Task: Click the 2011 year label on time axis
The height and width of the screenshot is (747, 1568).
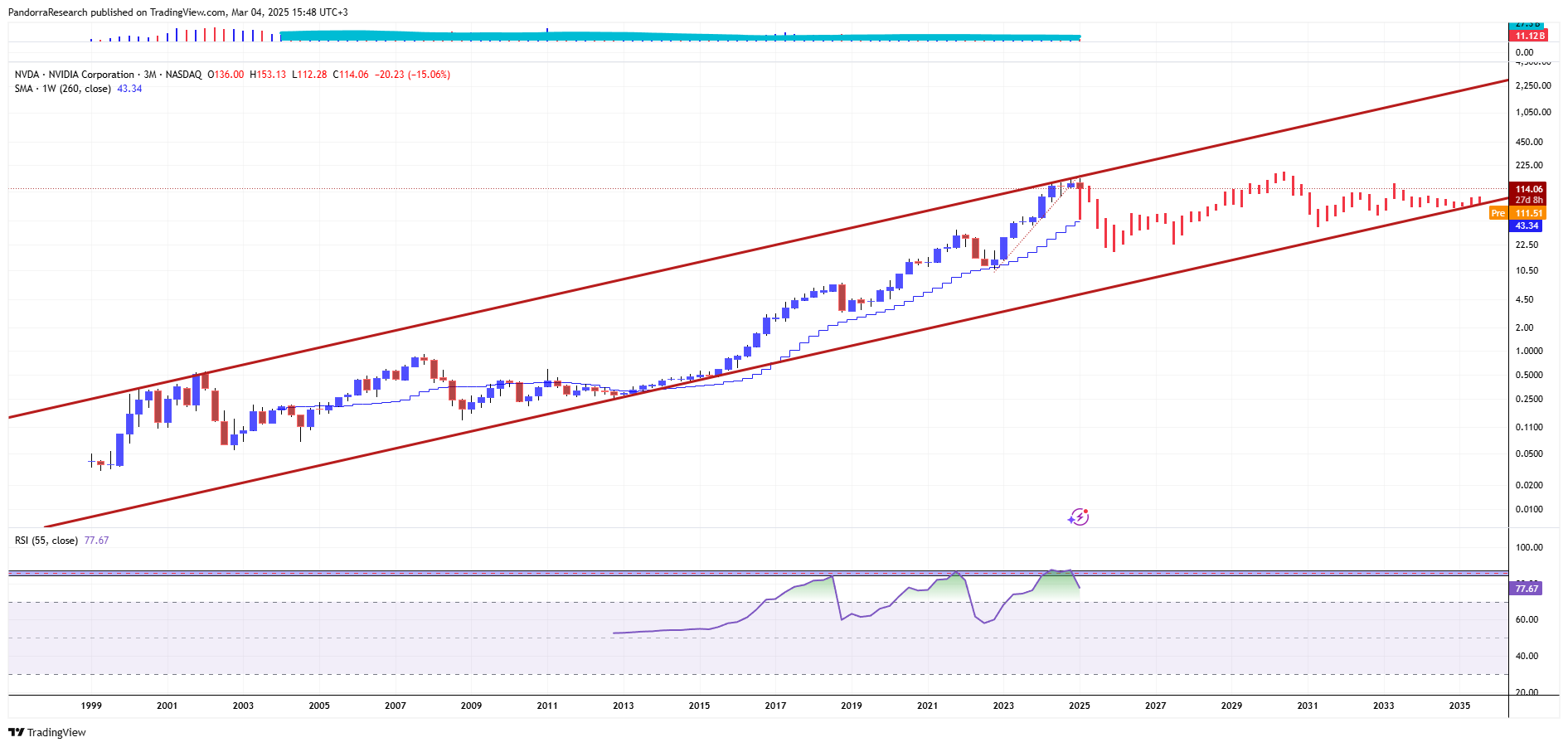Action: [547, 706]
